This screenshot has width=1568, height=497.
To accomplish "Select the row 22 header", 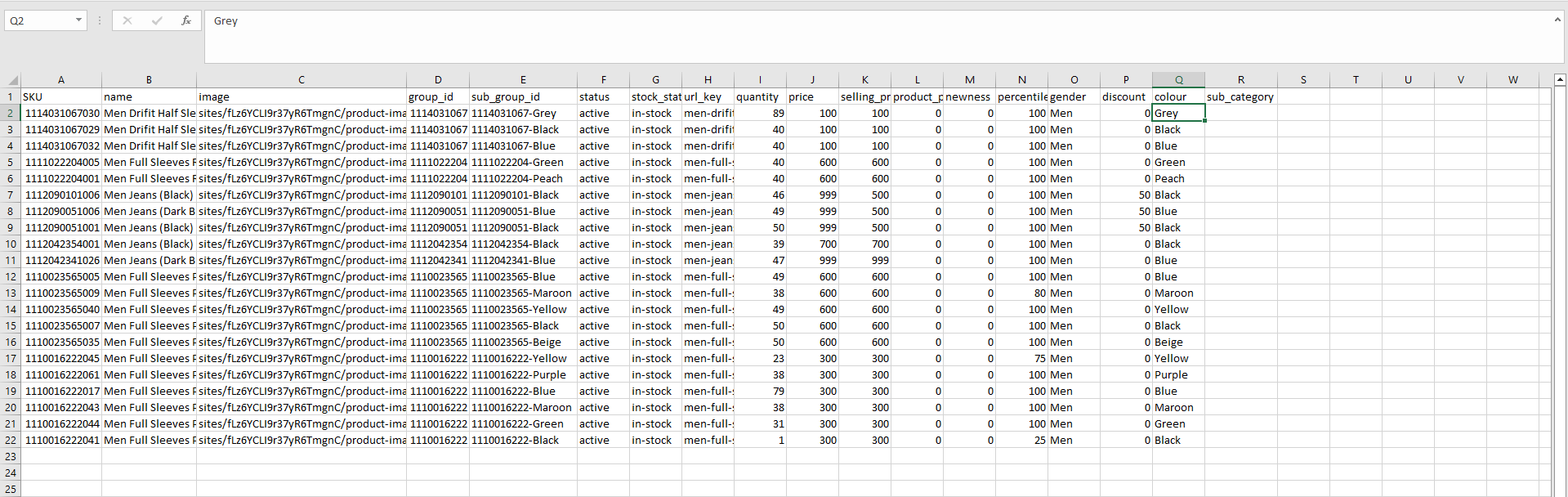I will (x=11, y=441).
